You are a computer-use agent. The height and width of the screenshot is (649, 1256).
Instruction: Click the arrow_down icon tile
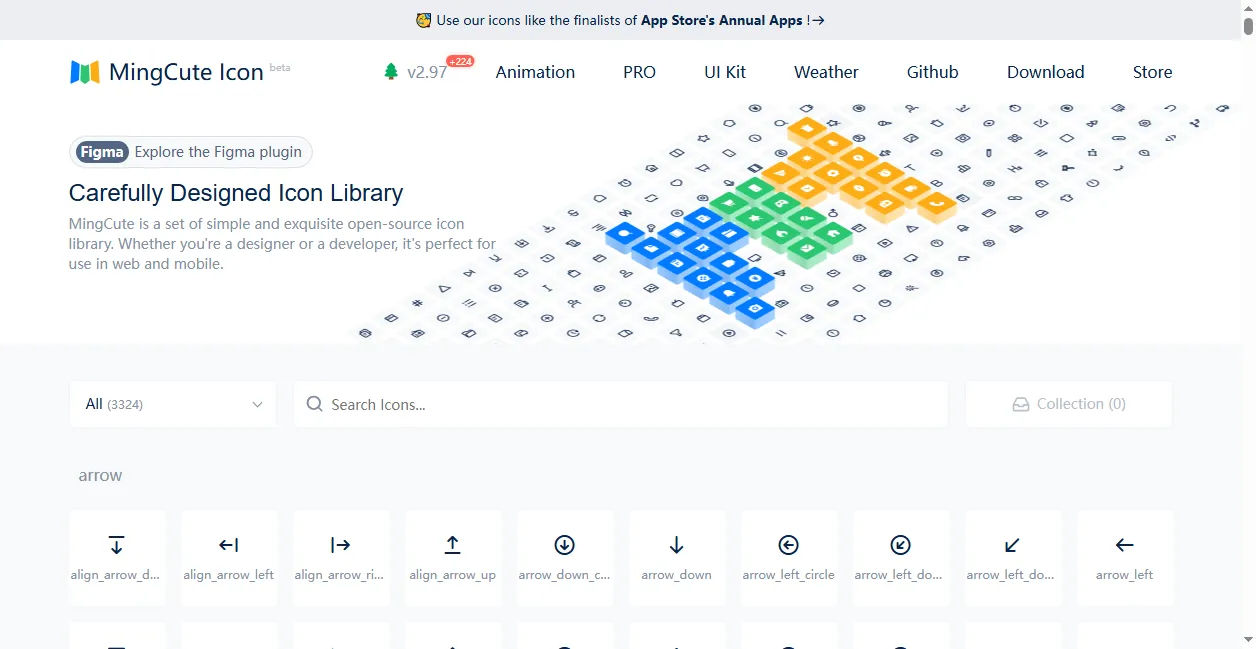(676, 556)
